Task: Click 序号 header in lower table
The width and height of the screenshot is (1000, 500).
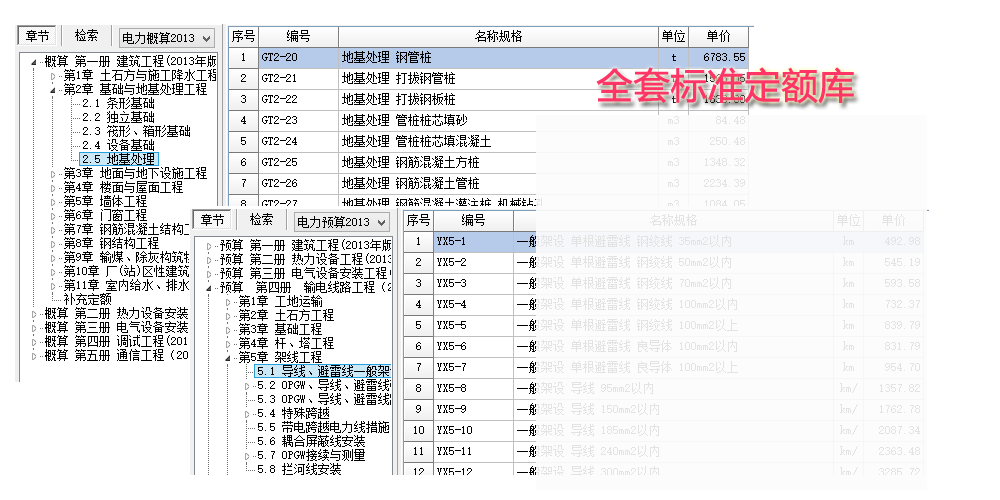Action: 418,221
